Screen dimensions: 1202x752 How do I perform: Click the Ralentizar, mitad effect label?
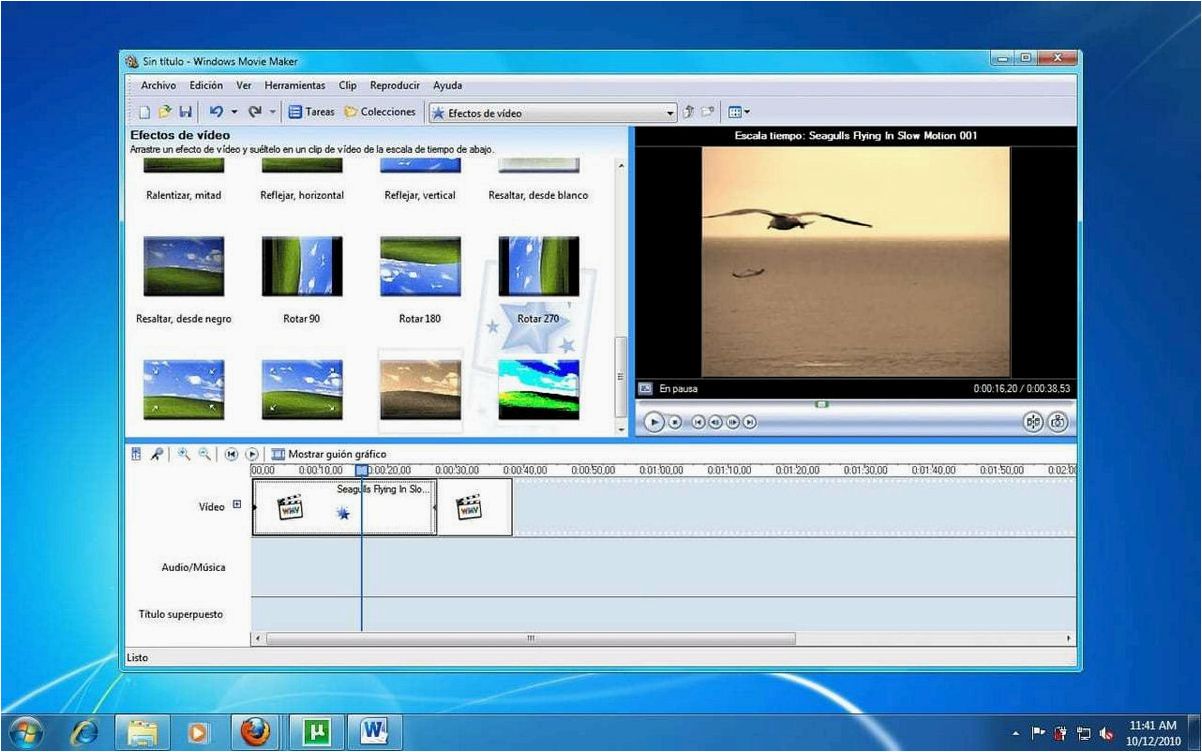click(184, 196)
